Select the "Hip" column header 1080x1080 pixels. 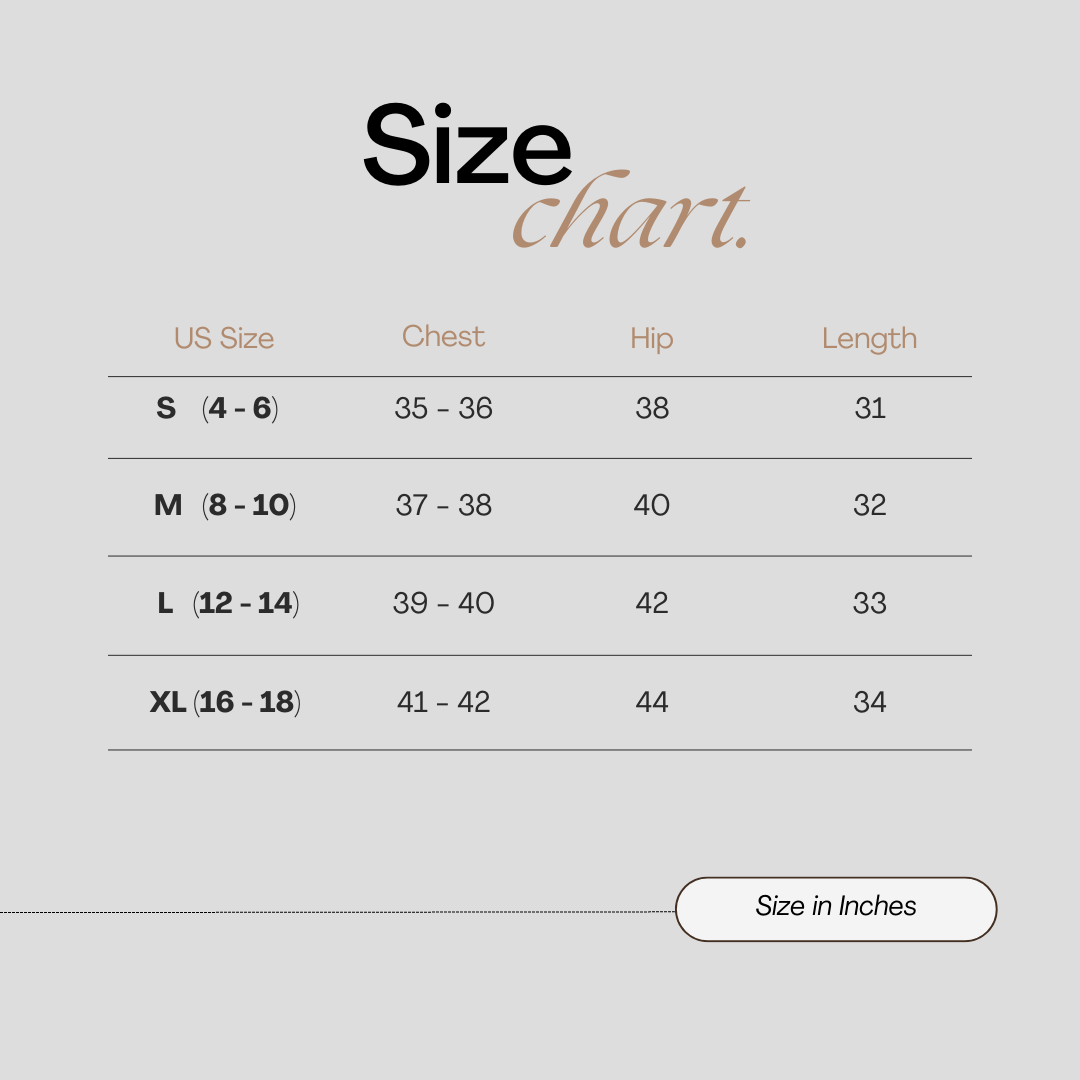click(652, 339)
